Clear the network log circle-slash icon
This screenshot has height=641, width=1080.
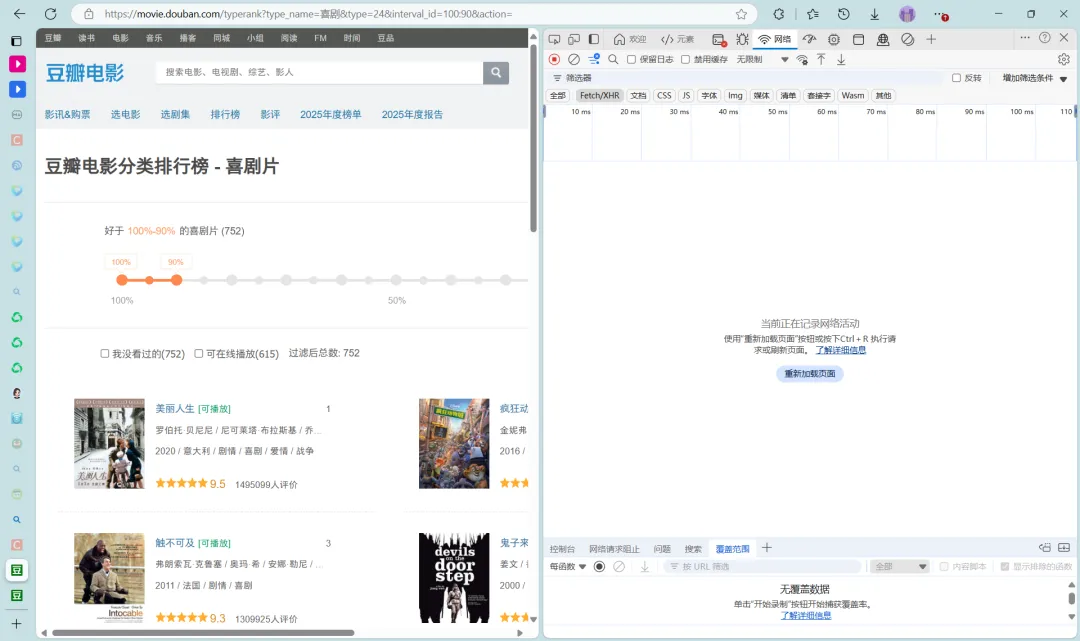coord(574,59)
